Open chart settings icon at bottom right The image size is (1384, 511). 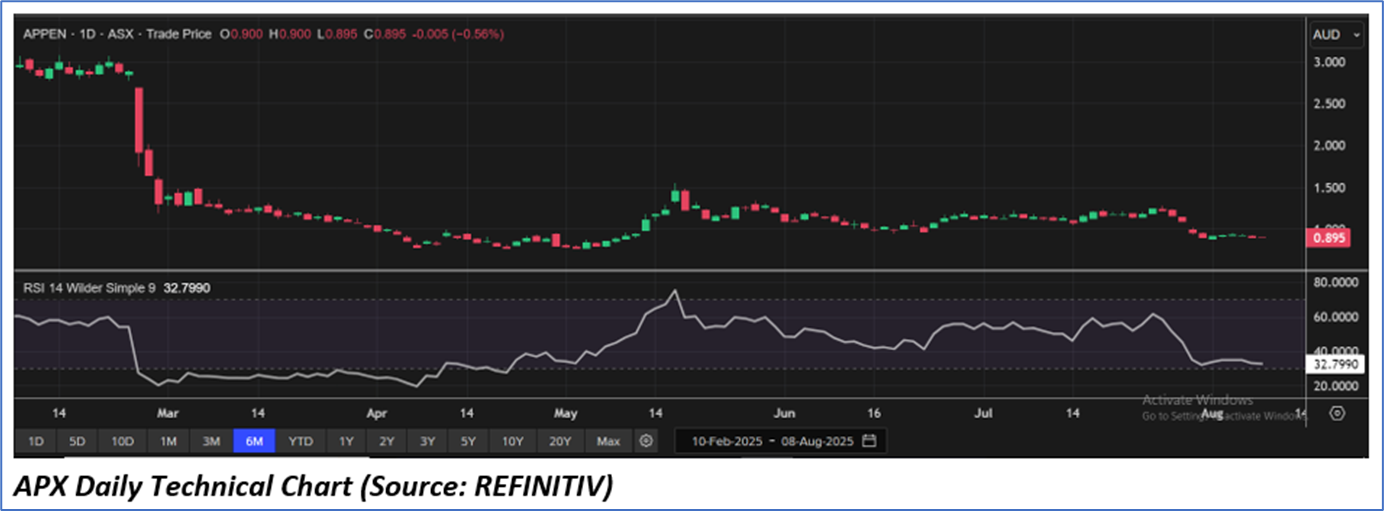point(1337,413)
